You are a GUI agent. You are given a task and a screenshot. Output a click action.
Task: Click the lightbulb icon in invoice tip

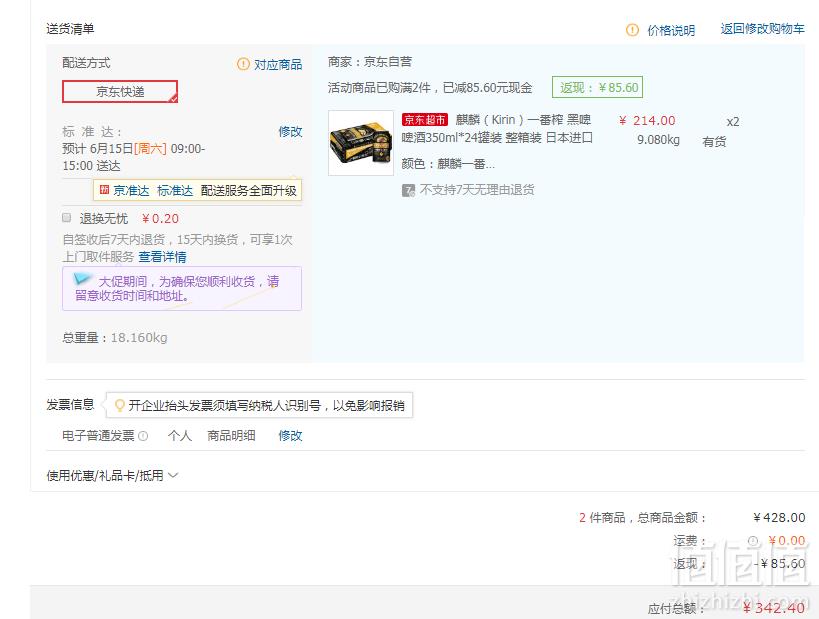click(x=120, y=405)
